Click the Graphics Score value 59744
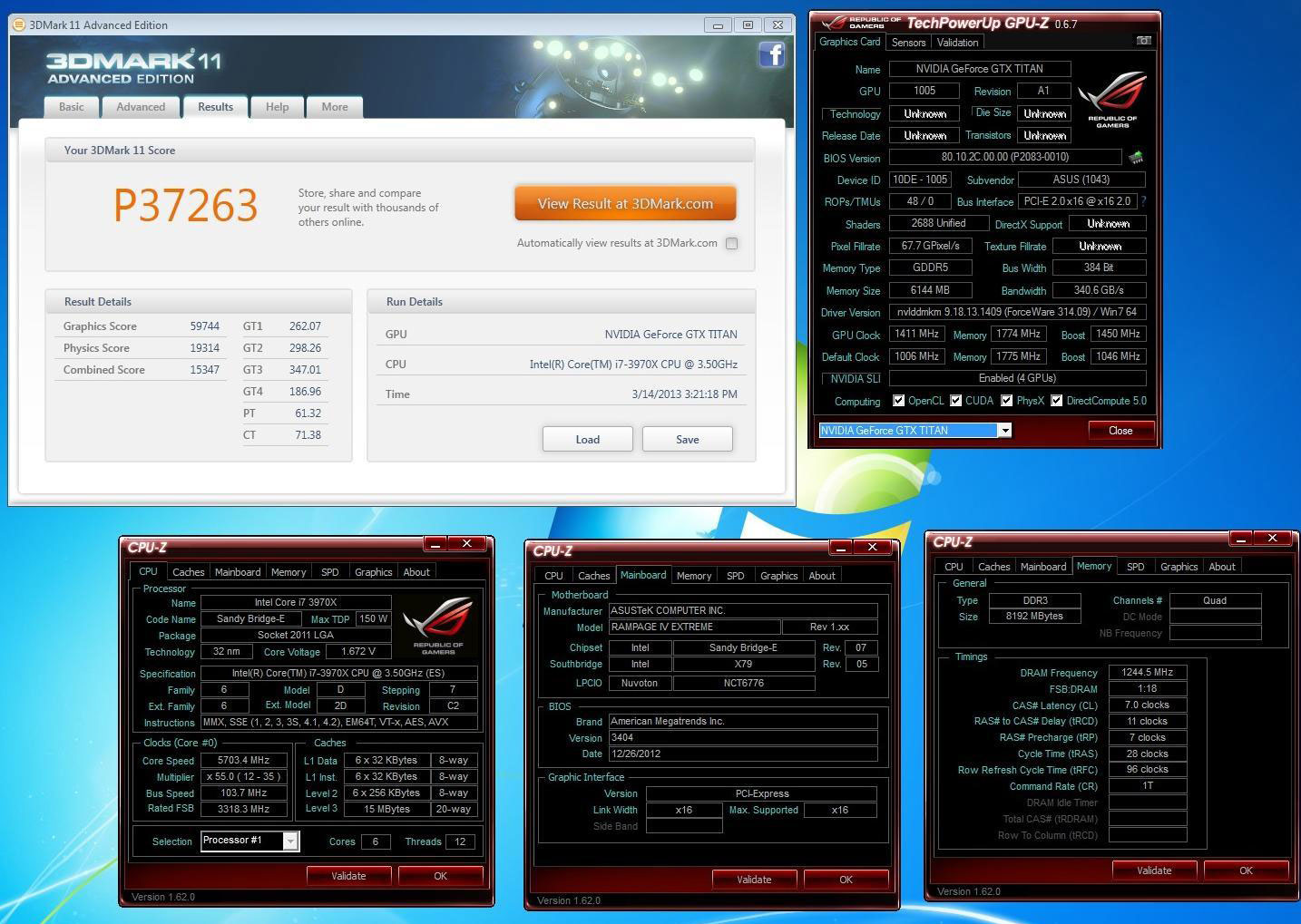Viewport: 1301px width, 924px height. 204,326
